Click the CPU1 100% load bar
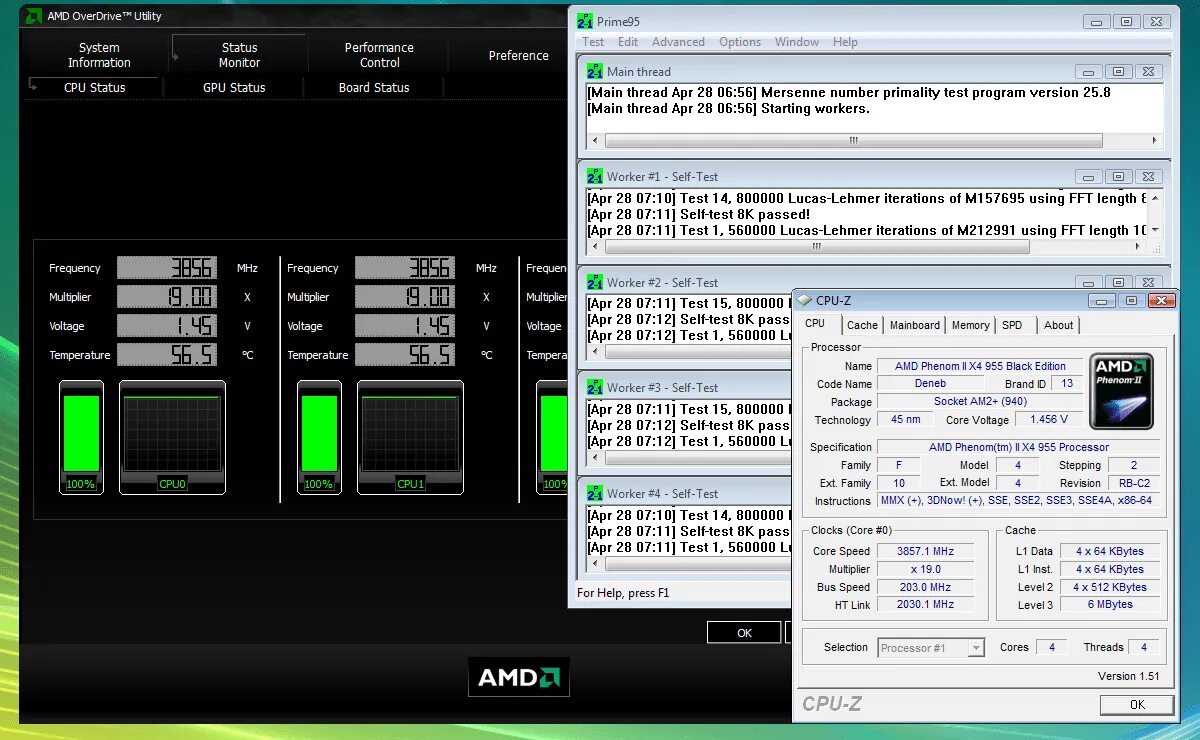The width and height of the screenshot is (1200, 740). click(319, 436)
